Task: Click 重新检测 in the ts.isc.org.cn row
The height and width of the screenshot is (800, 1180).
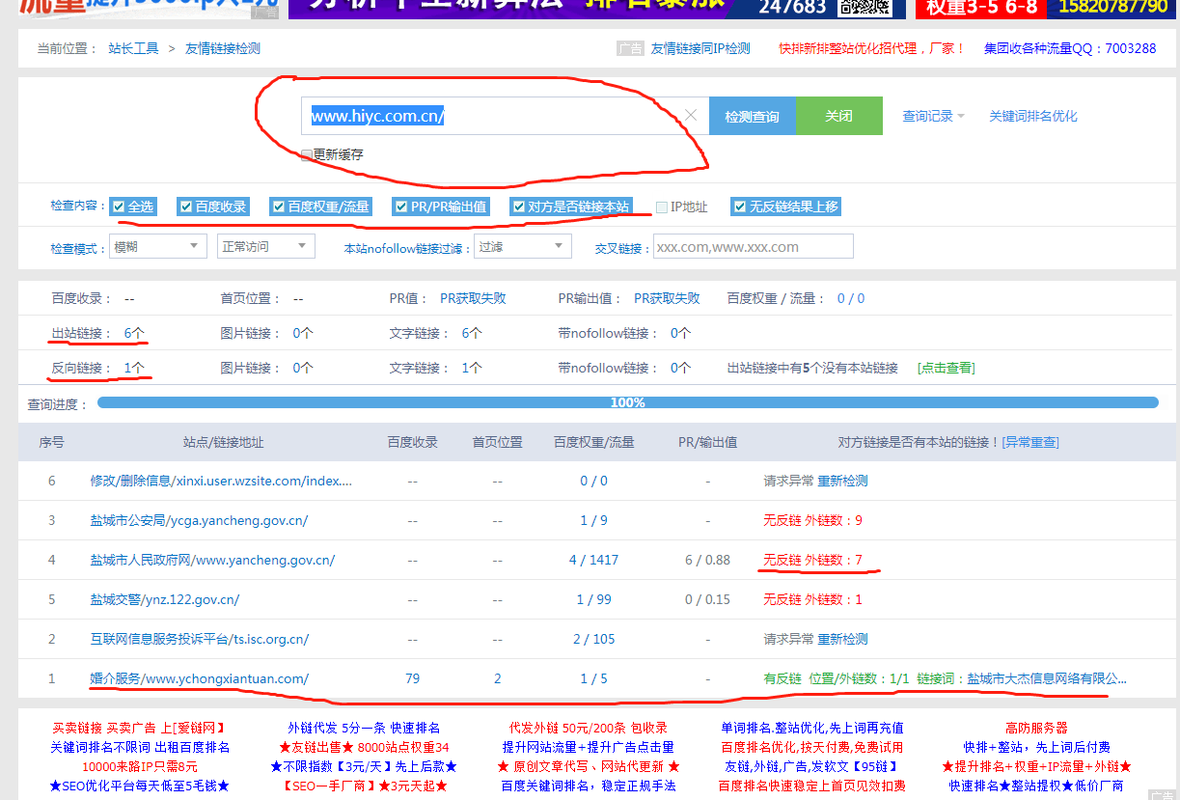Action: 842,639
